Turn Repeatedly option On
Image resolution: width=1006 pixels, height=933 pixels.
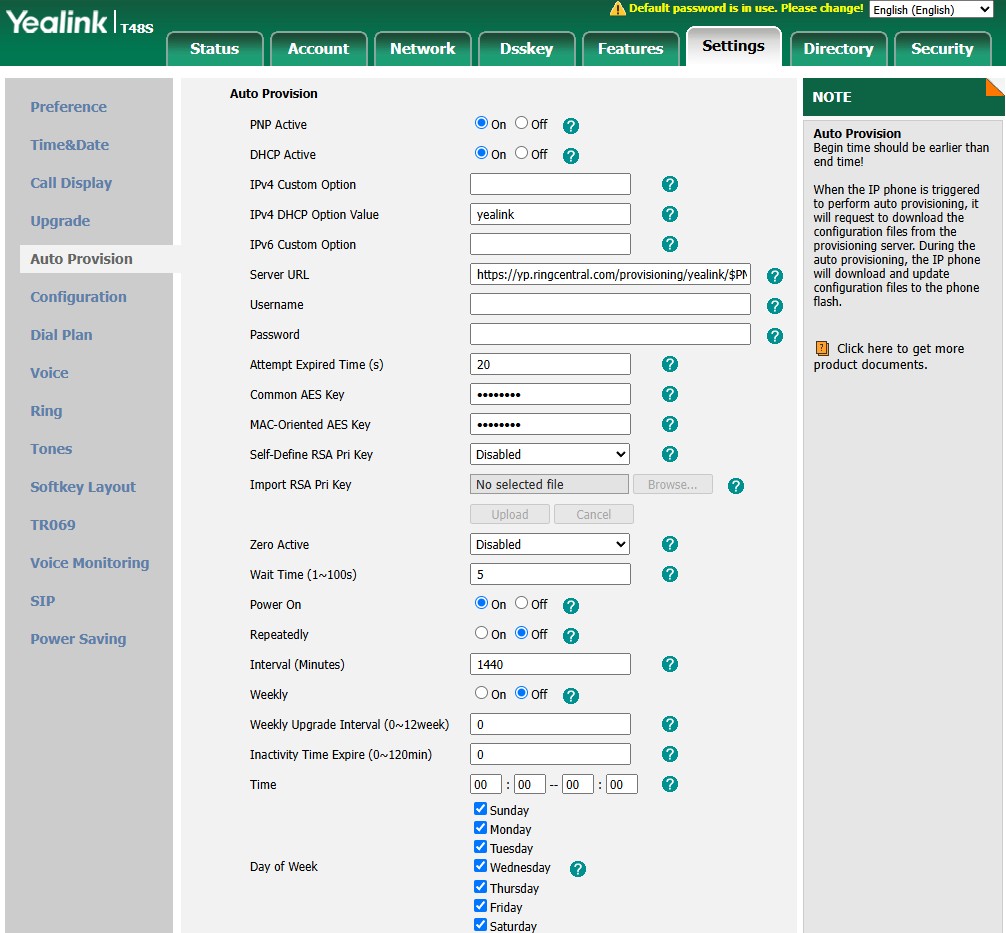482,634
